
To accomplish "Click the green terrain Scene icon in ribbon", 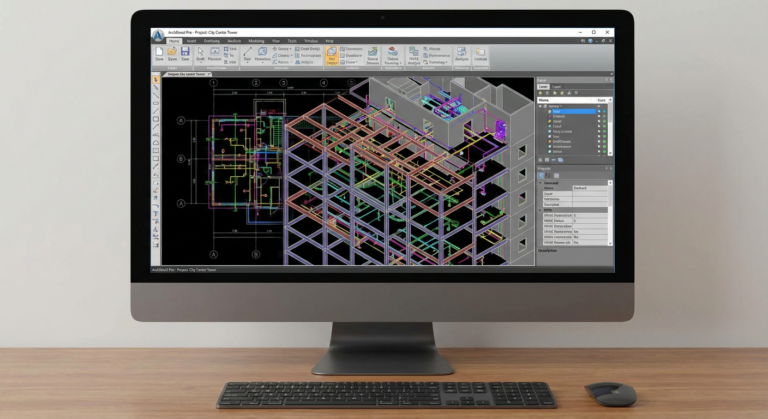I will [x=373, y=51].
